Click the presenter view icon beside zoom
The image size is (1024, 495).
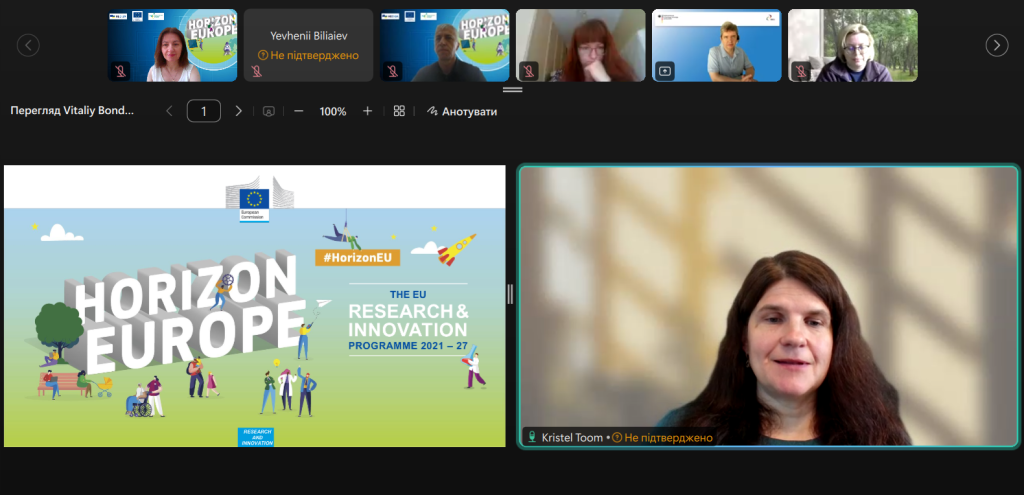[x=268, y=111]
